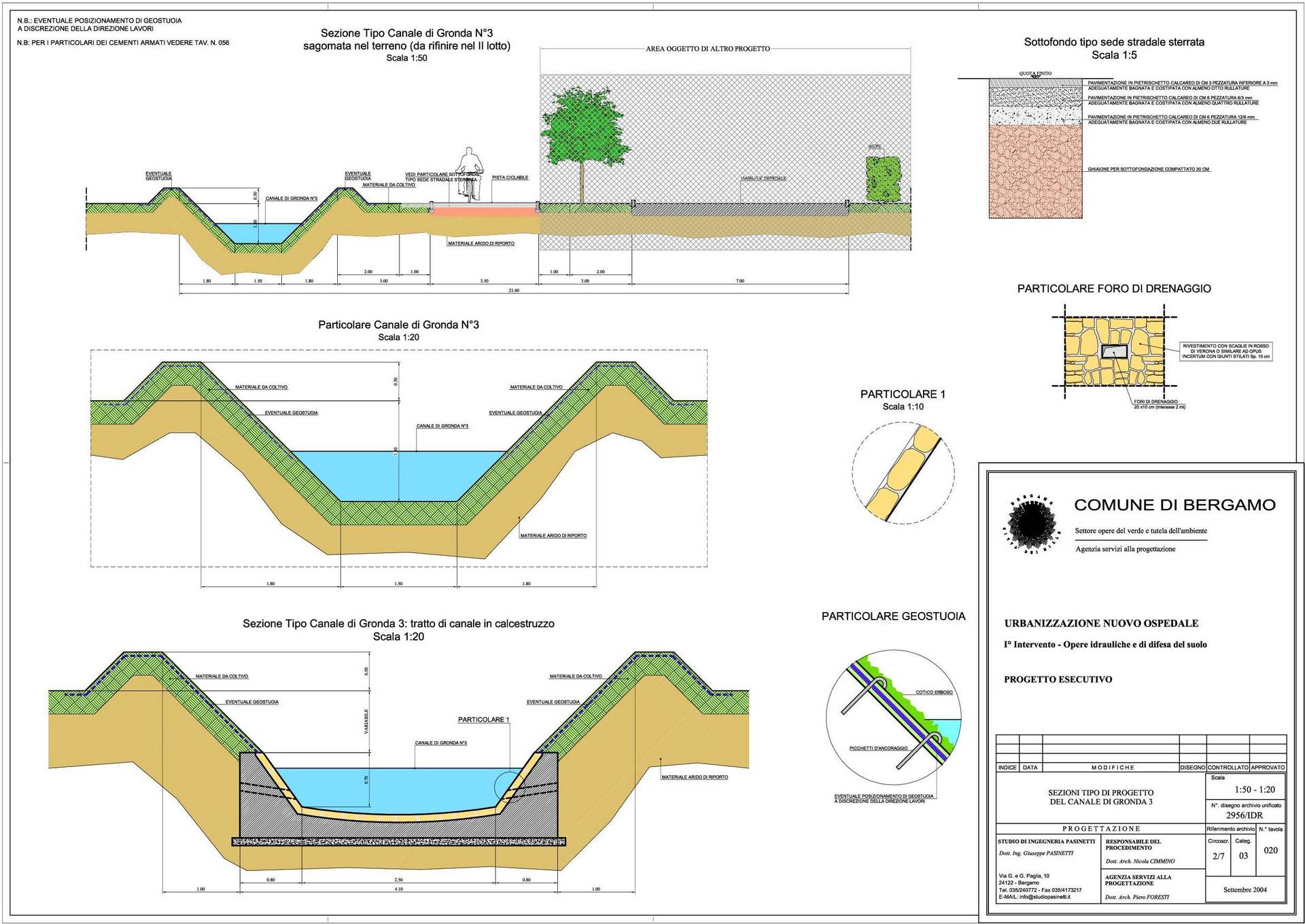This screenshot has height=924, width=1305.
Task: Click the '2.50' dimension value
Action: pos(398,880)
